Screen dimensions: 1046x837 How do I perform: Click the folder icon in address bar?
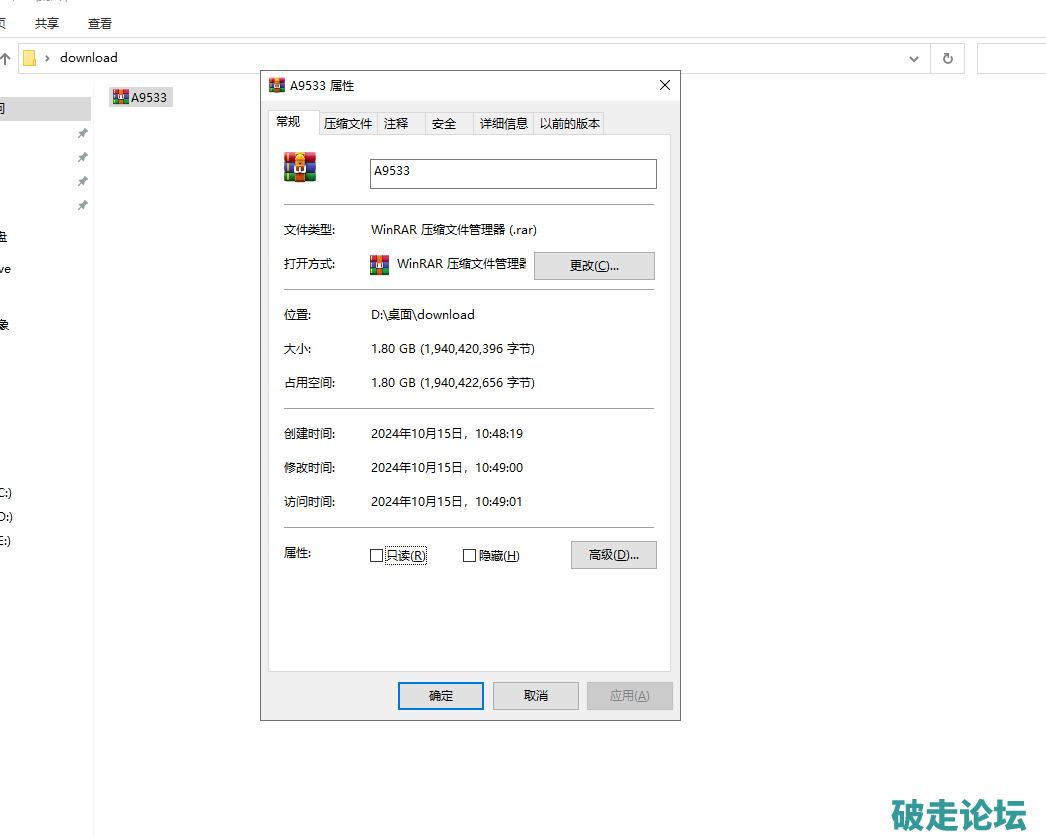pyautogui.click(x=30, y=58)
